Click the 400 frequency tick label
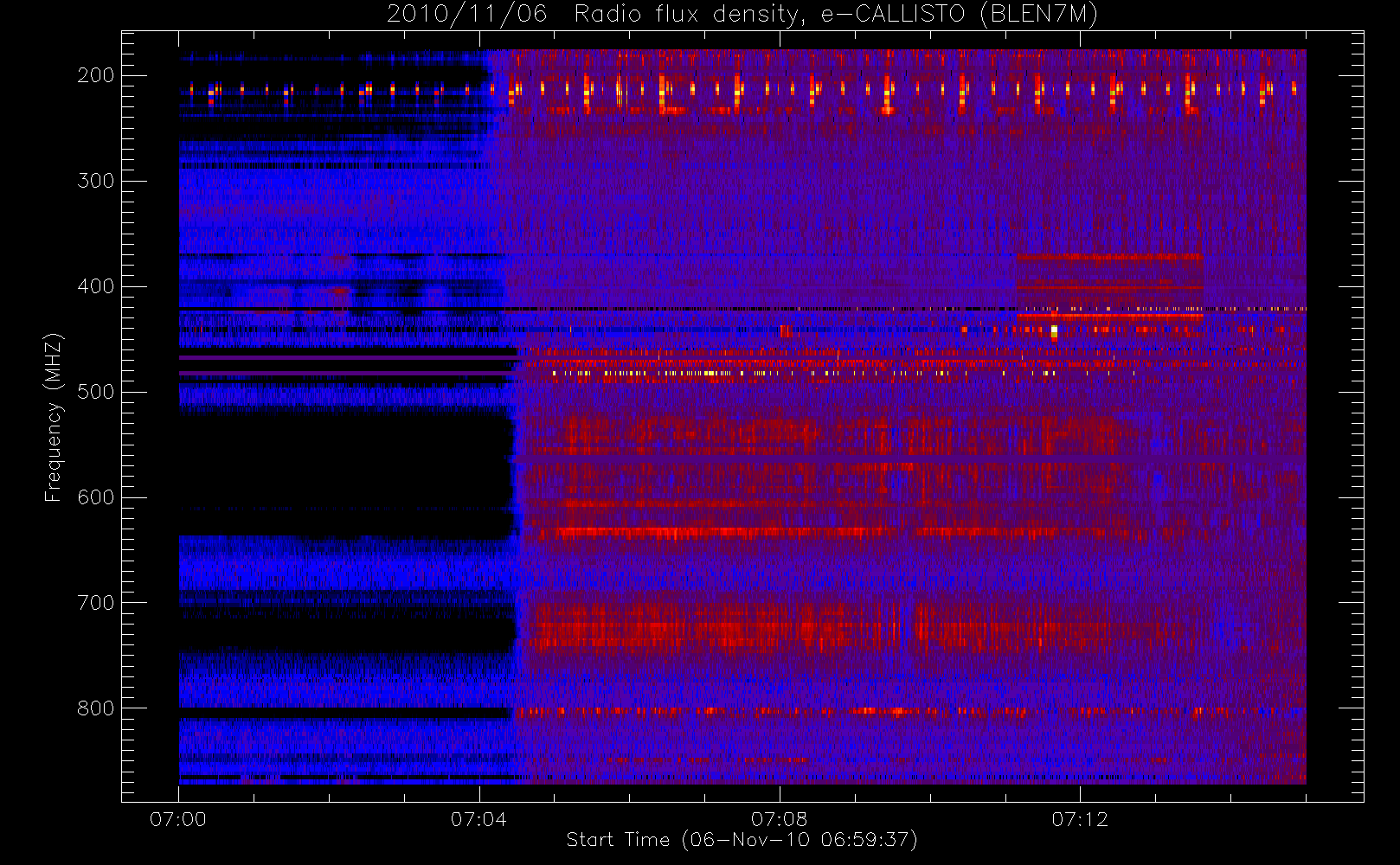 coord(96,286)
